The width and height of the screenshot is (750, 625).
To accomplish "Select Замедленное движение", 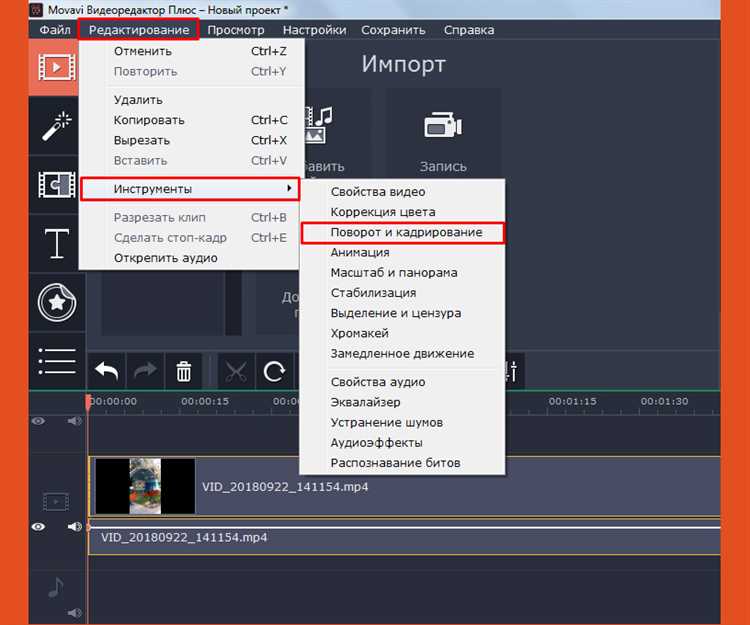I will tap(402, 353).
